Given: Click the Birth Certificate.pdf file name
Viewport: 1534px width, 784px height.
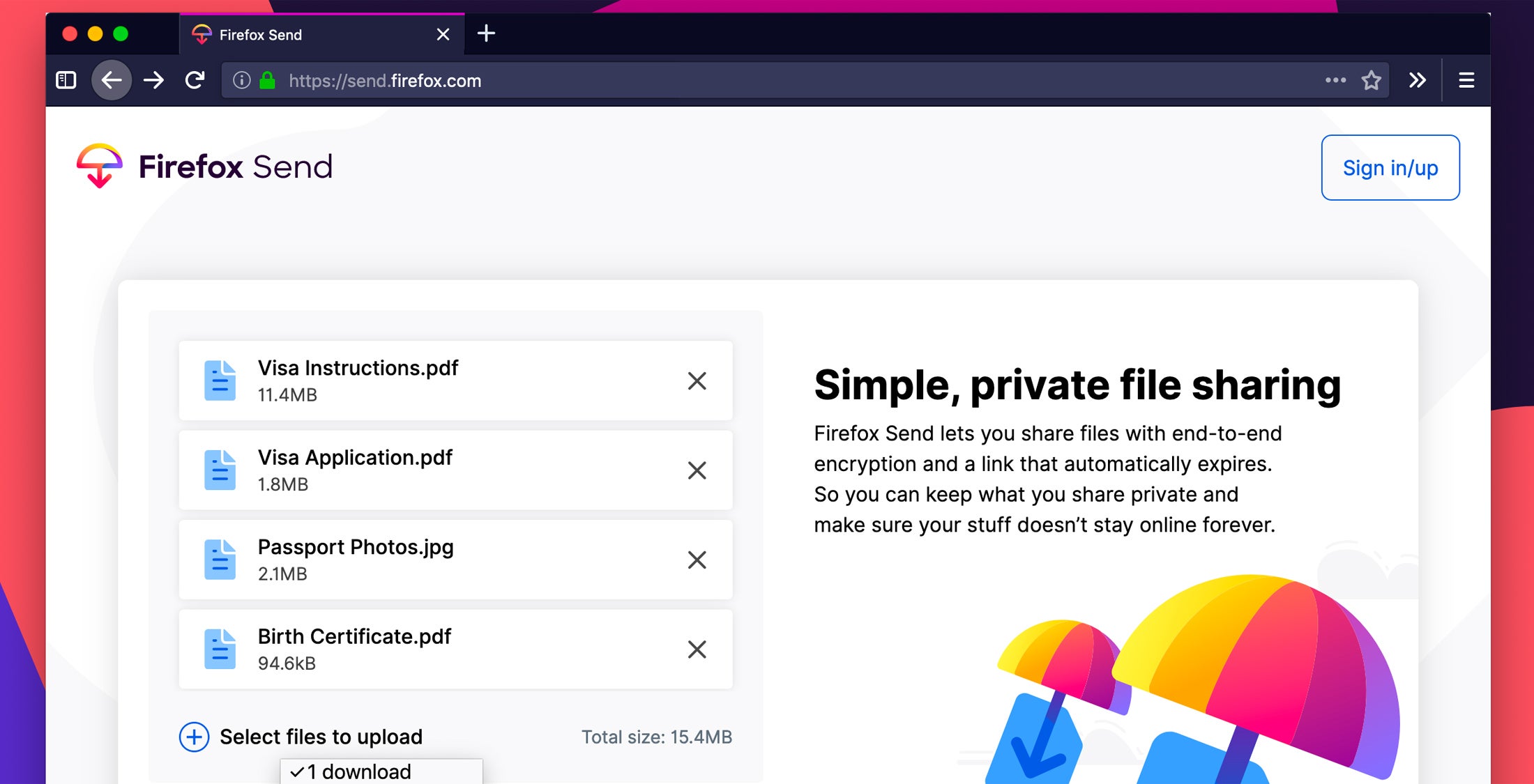Looking at the screenshot, I should point(355,636).
